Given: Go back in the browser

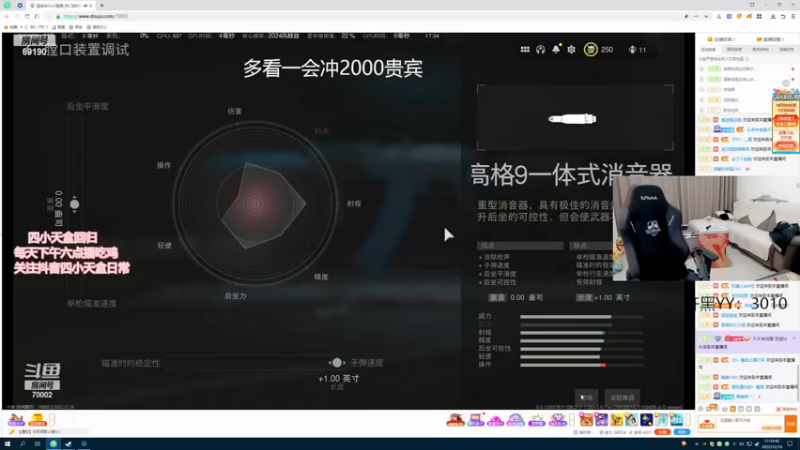Looking at the screenshot, I should tap(7, 16).
